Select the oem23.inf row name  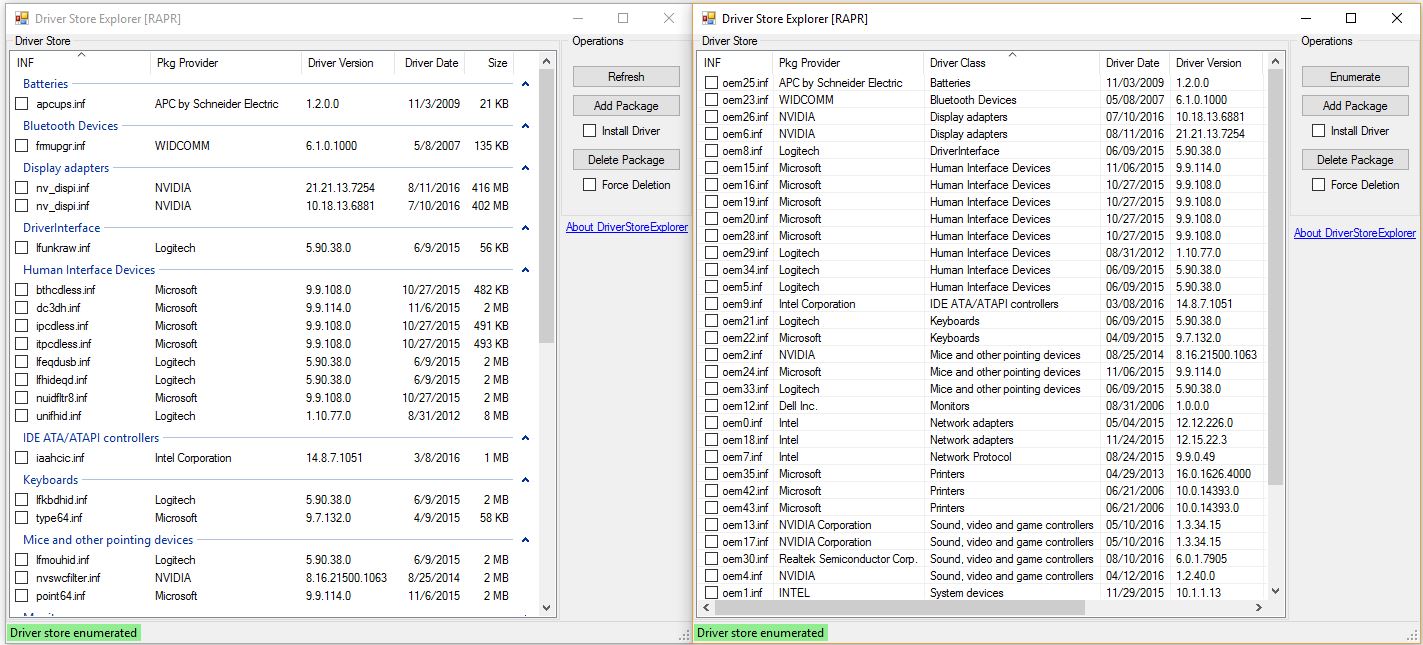(x=745, y=100)
